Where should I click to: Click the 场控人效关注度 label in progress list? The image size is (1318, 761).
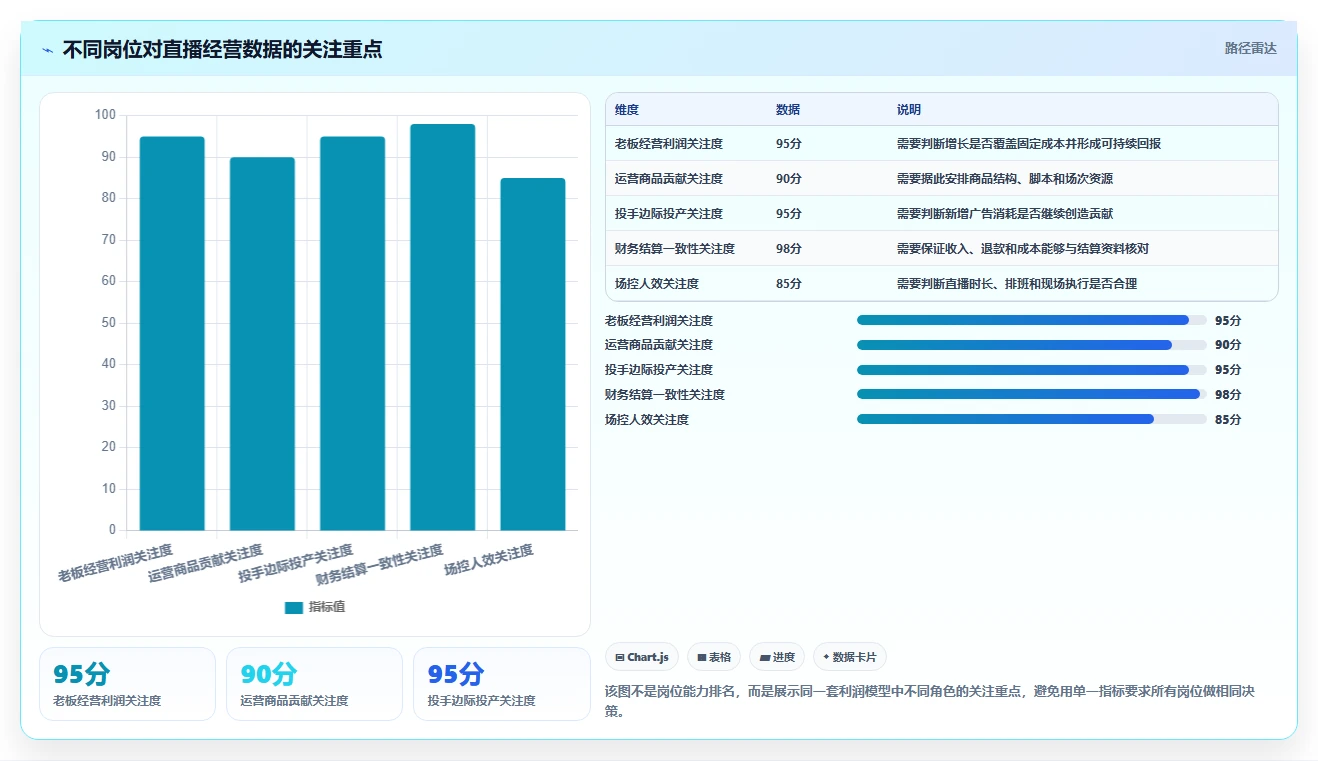(x=647, y=420)
